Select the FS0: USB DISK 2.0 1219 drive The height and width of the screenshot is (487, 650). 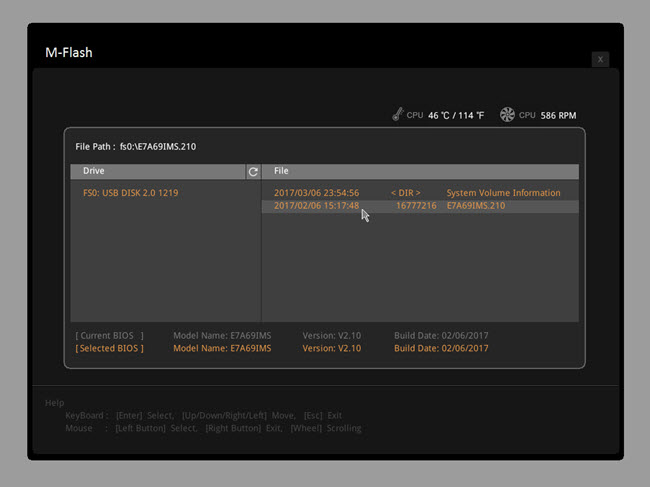[130, 193]
